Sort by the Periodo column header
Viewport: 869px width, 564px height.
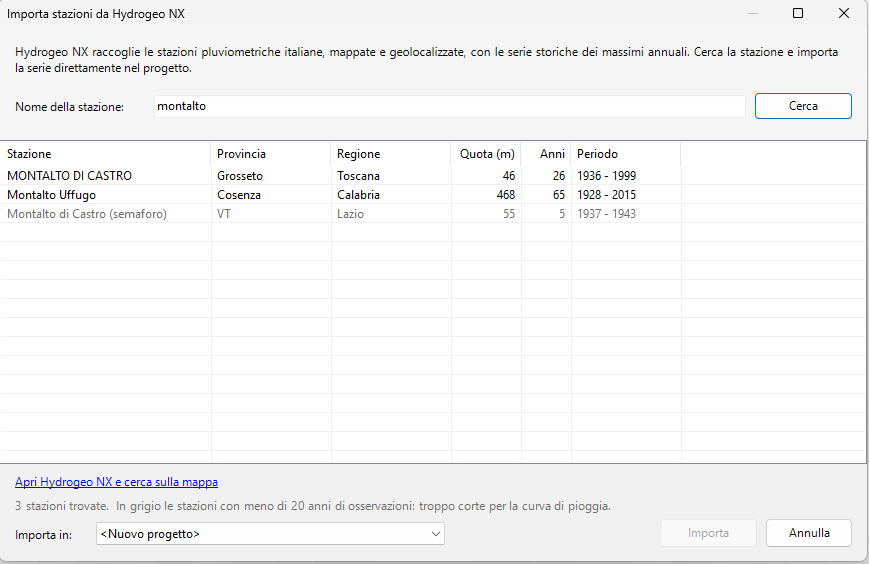(x=626, y=154)
